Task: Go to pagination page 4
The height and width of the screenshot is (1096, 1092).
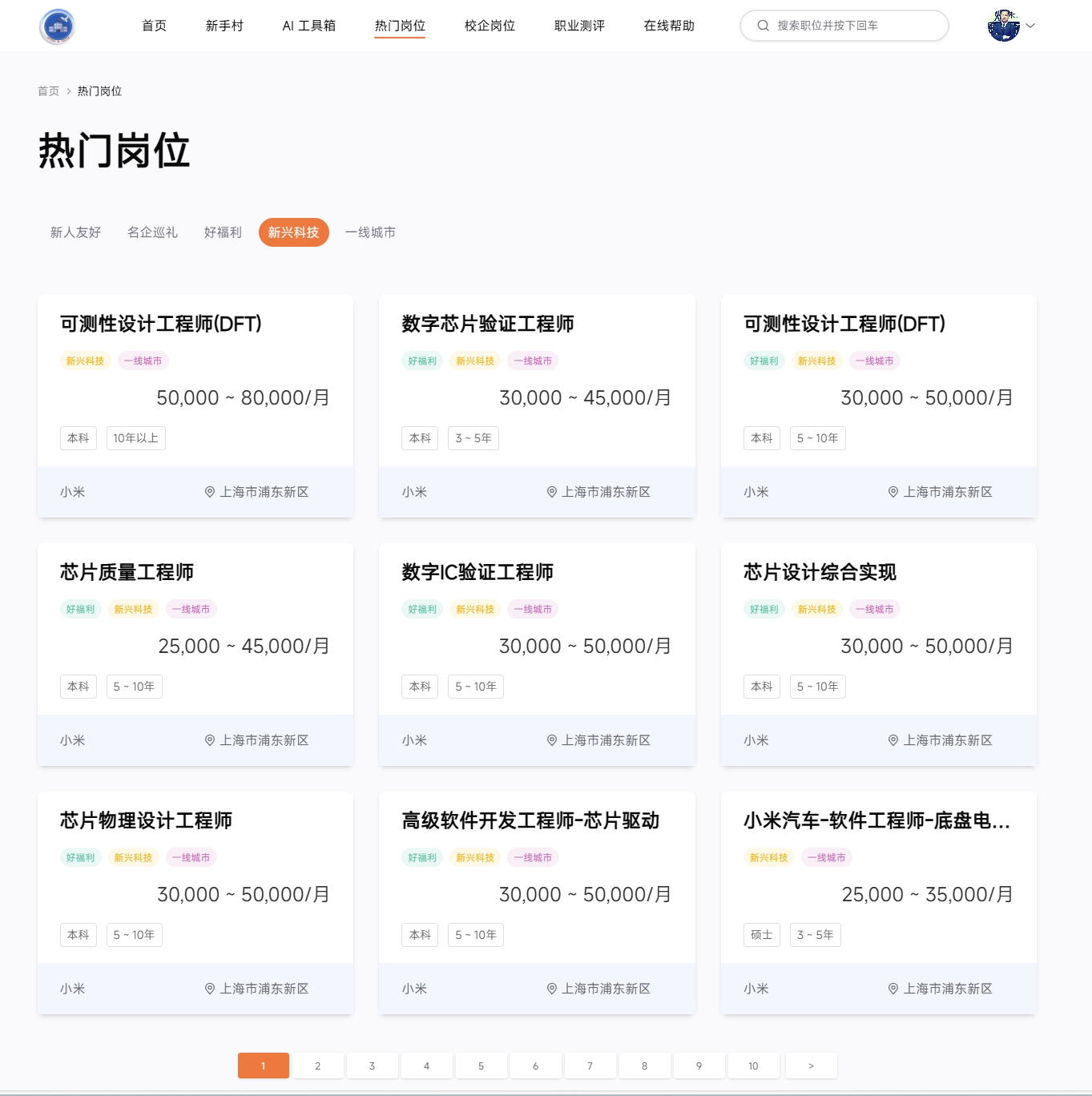Action: pos(427,1066)
